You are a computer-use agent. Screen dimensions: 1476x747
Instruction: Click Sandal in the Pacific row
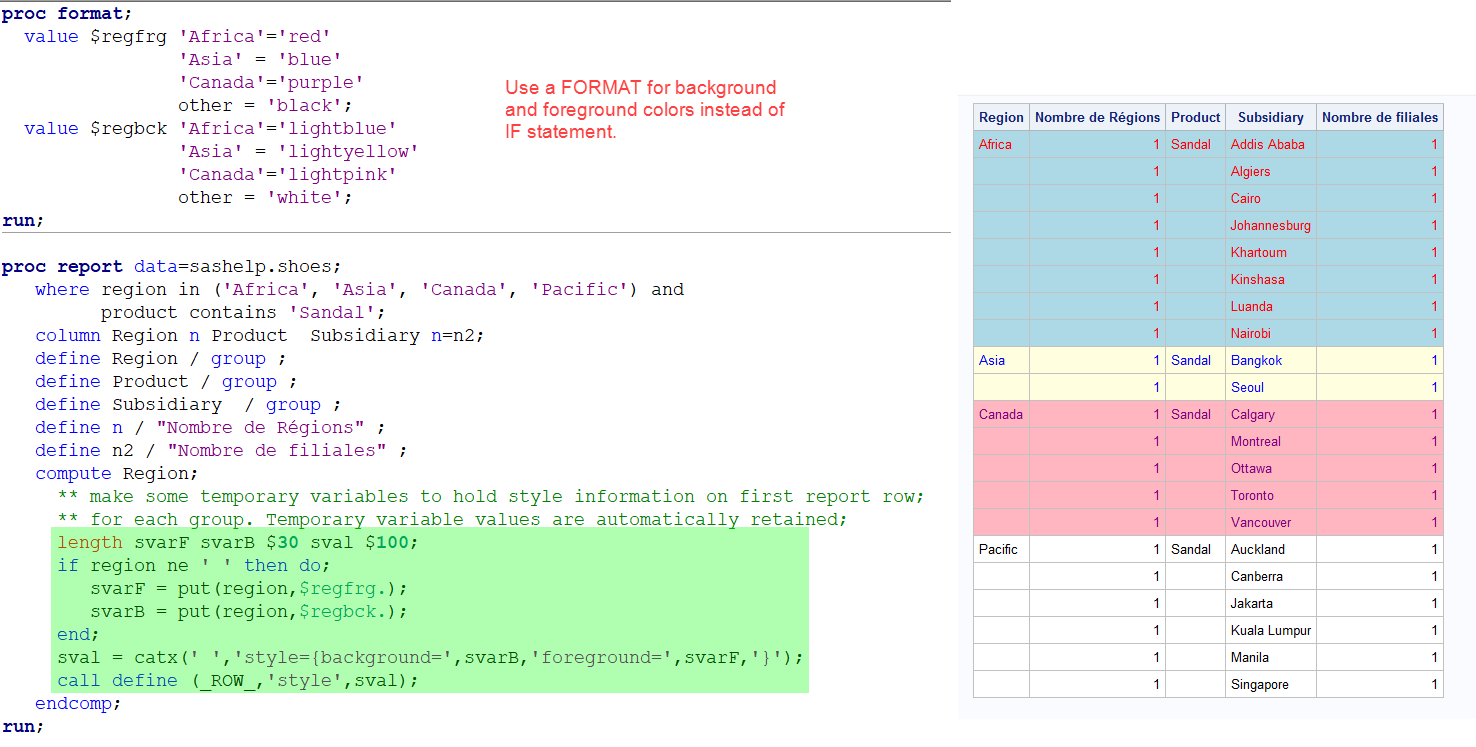coord(1190,549)
